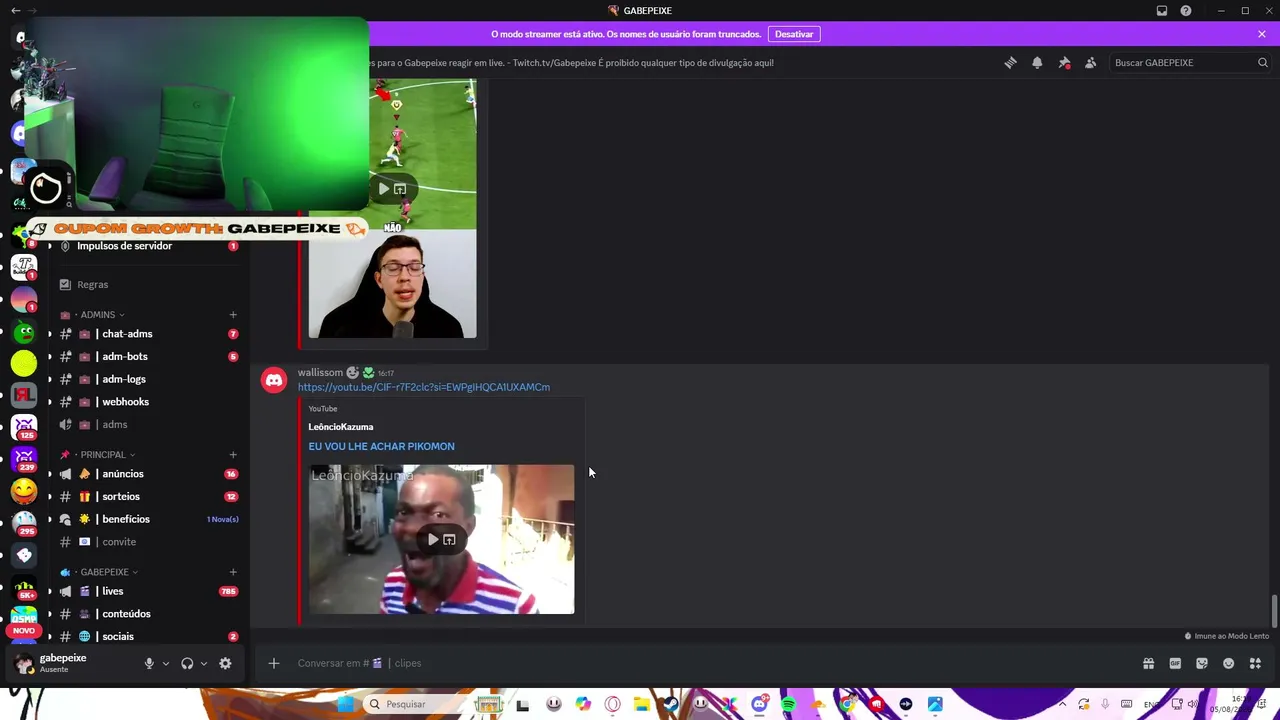Mute the microphone
The width and height of the screenshot is (1280, 720).
149,663
